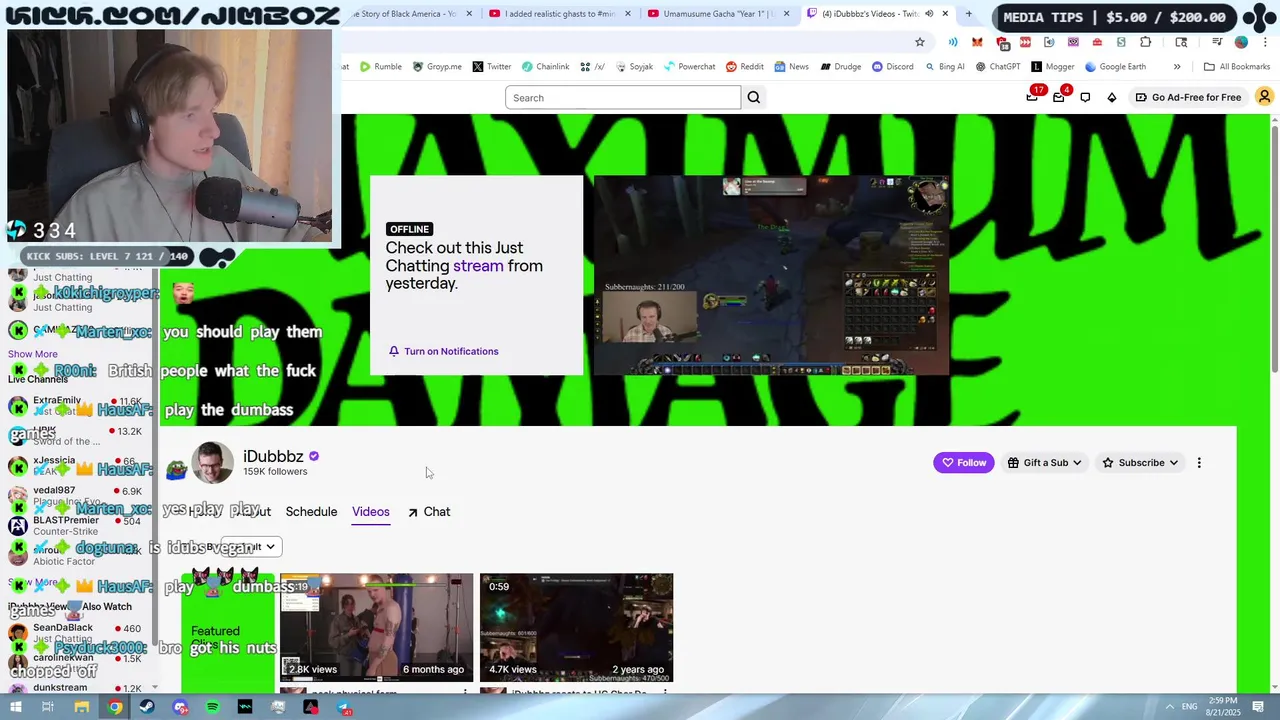This screenshot has width=1280, height=720.
Task: Open the Twitch mail icon showing badge 4
Action: tap(1059, 96)
